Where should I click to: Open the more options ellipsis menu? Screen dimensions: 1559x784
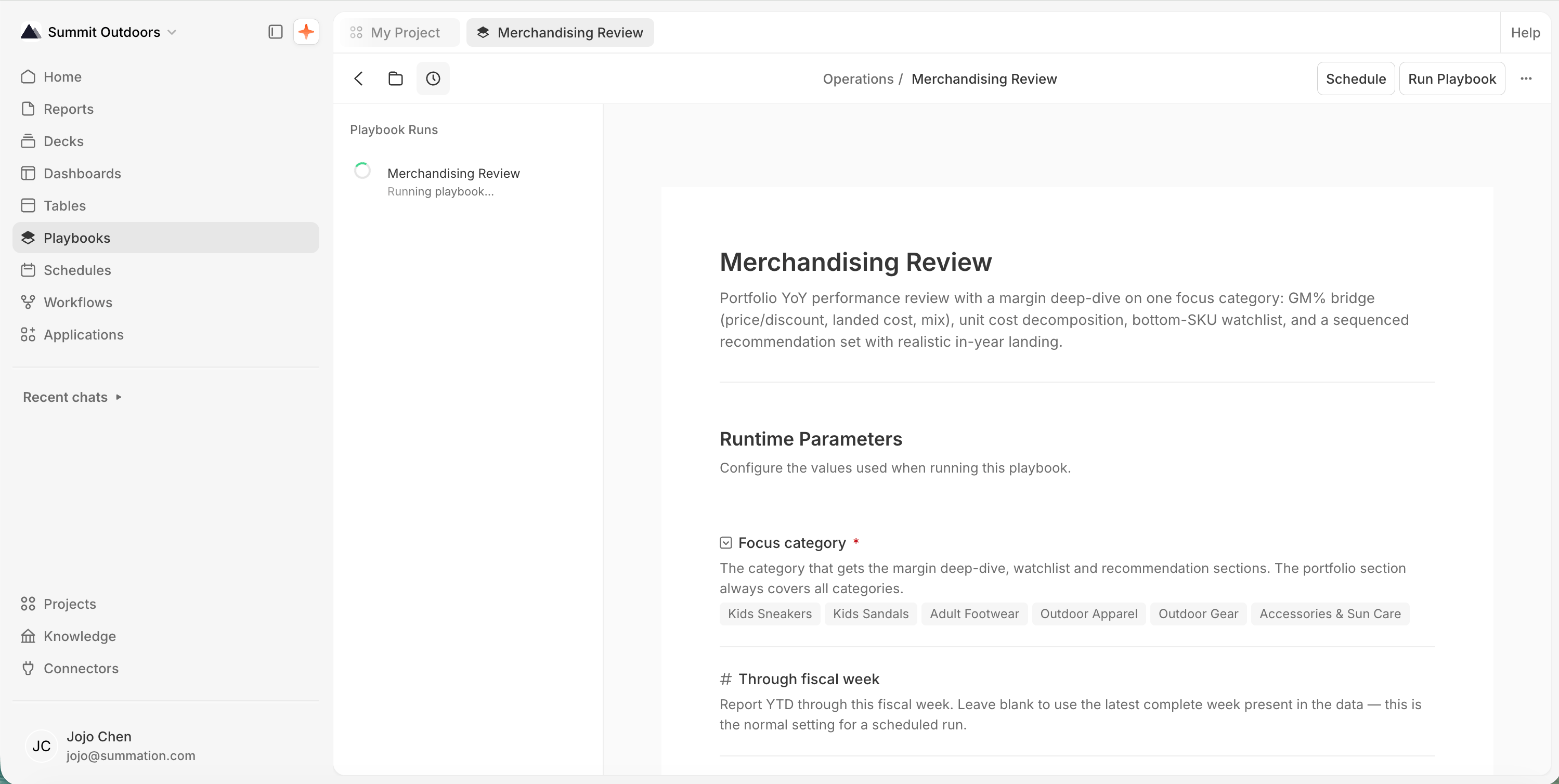tap(1526, 79)
